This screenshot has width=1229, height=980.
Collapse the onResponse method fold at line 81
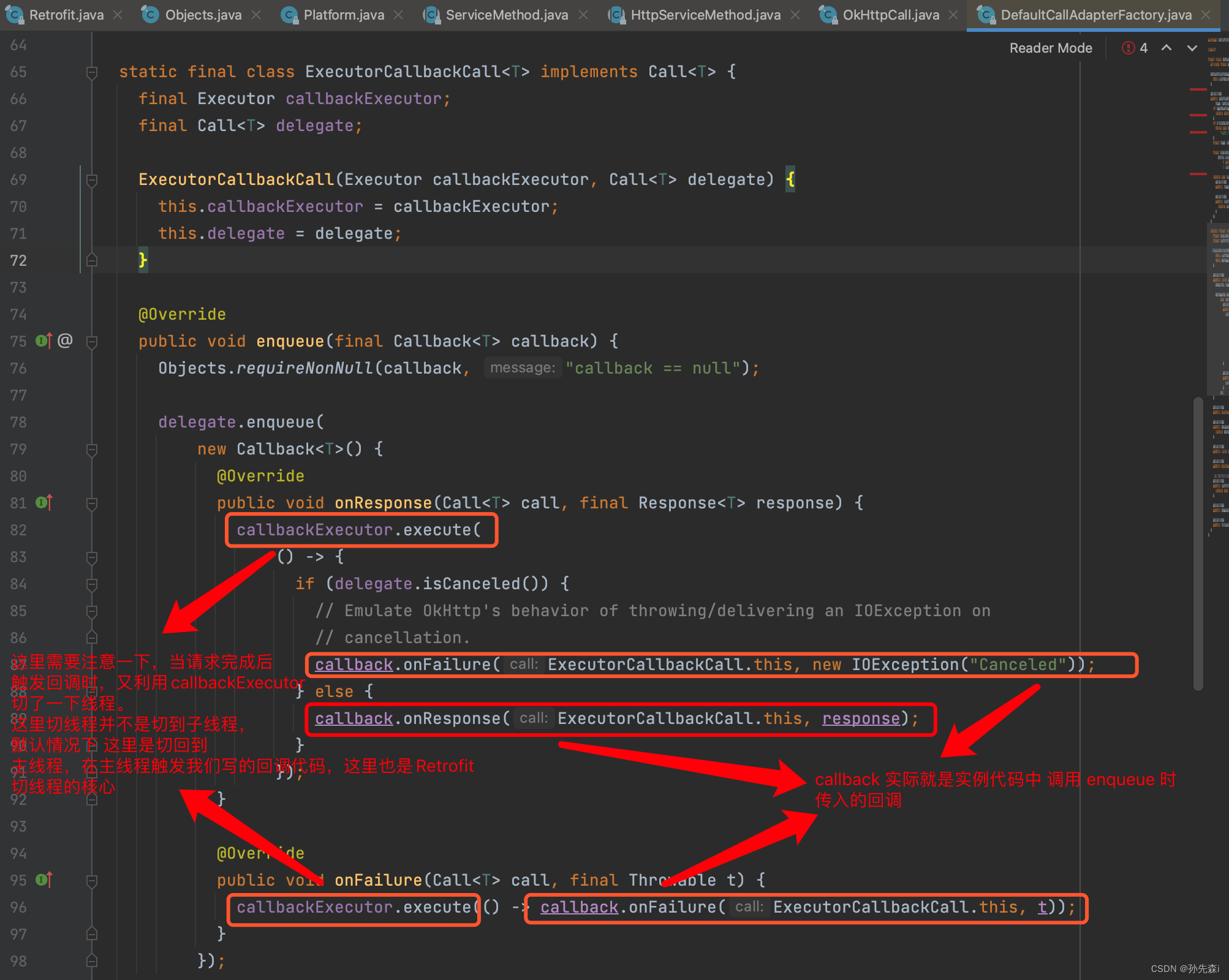[x=92, y=503]
